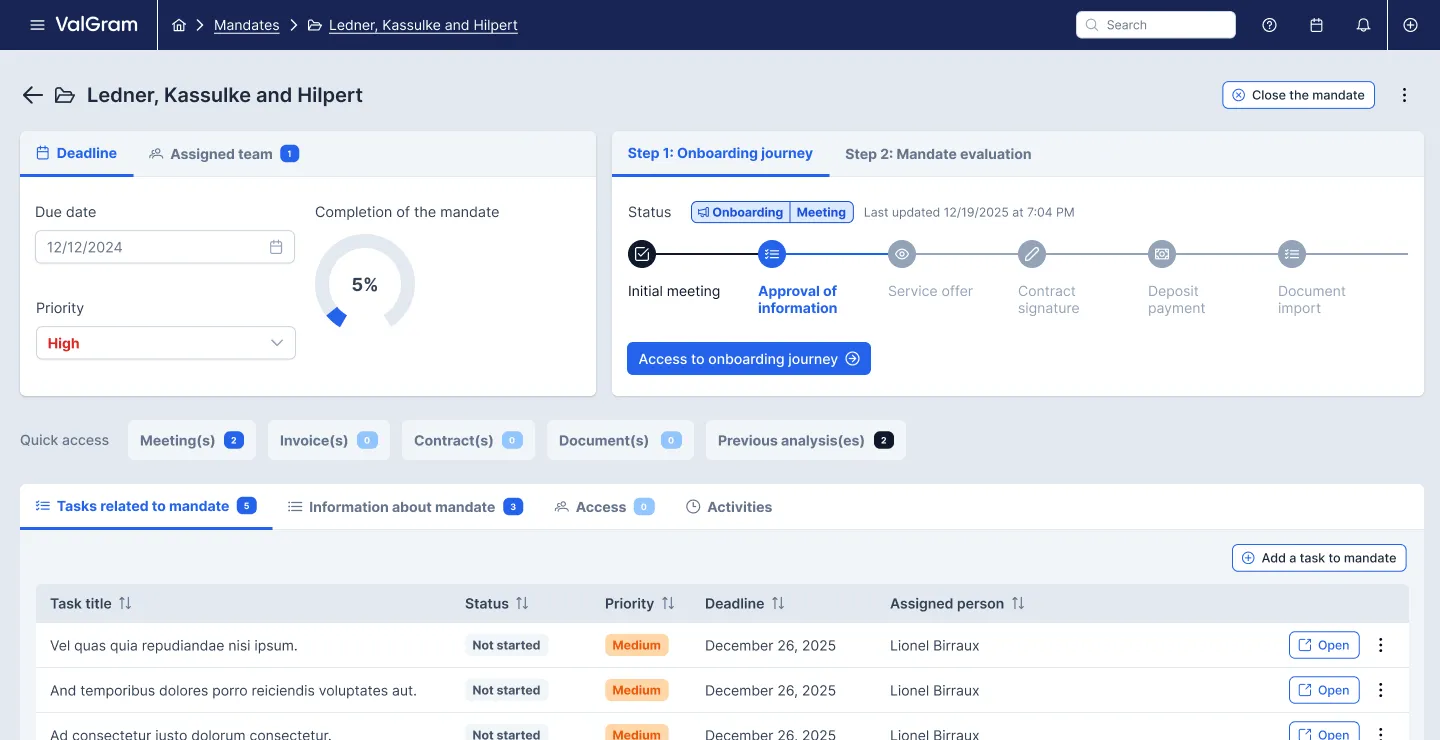The height and width of the screenshot is (740, 1440).
Task: Click the home icon in the breadcrumb
Action: [x=180, y=24]
